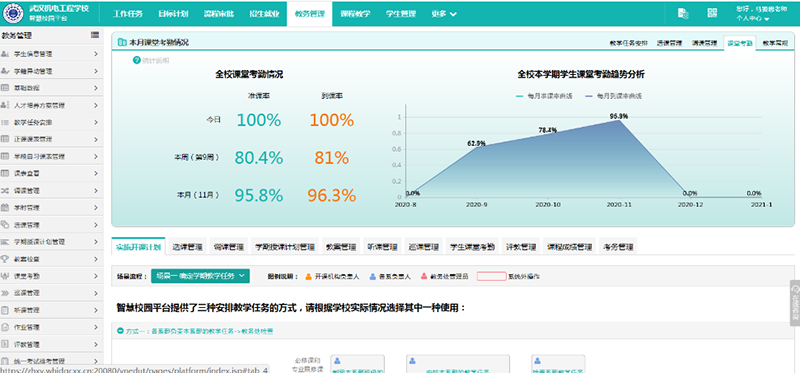Open the 更多 menu in top navigation

click(x=443, y=14)
